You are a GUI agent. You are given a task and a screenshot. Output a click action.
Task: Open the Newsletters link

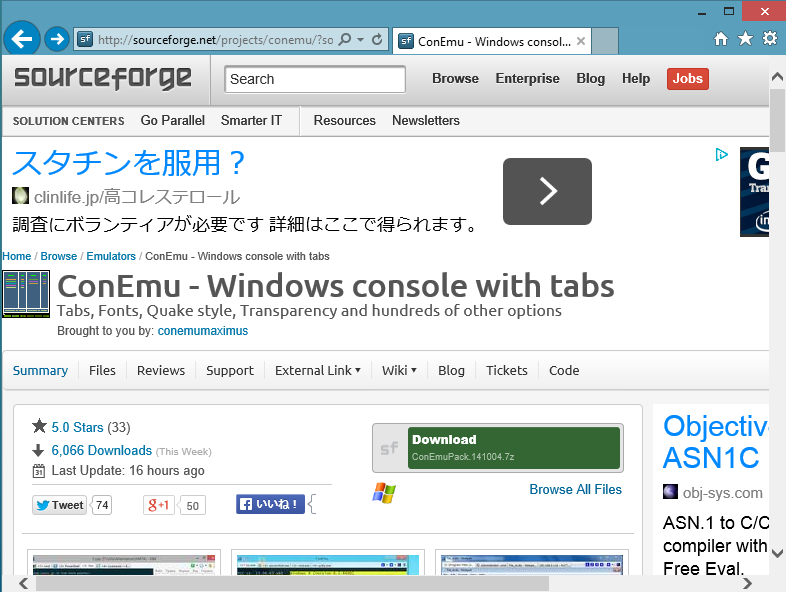[426, 121]
